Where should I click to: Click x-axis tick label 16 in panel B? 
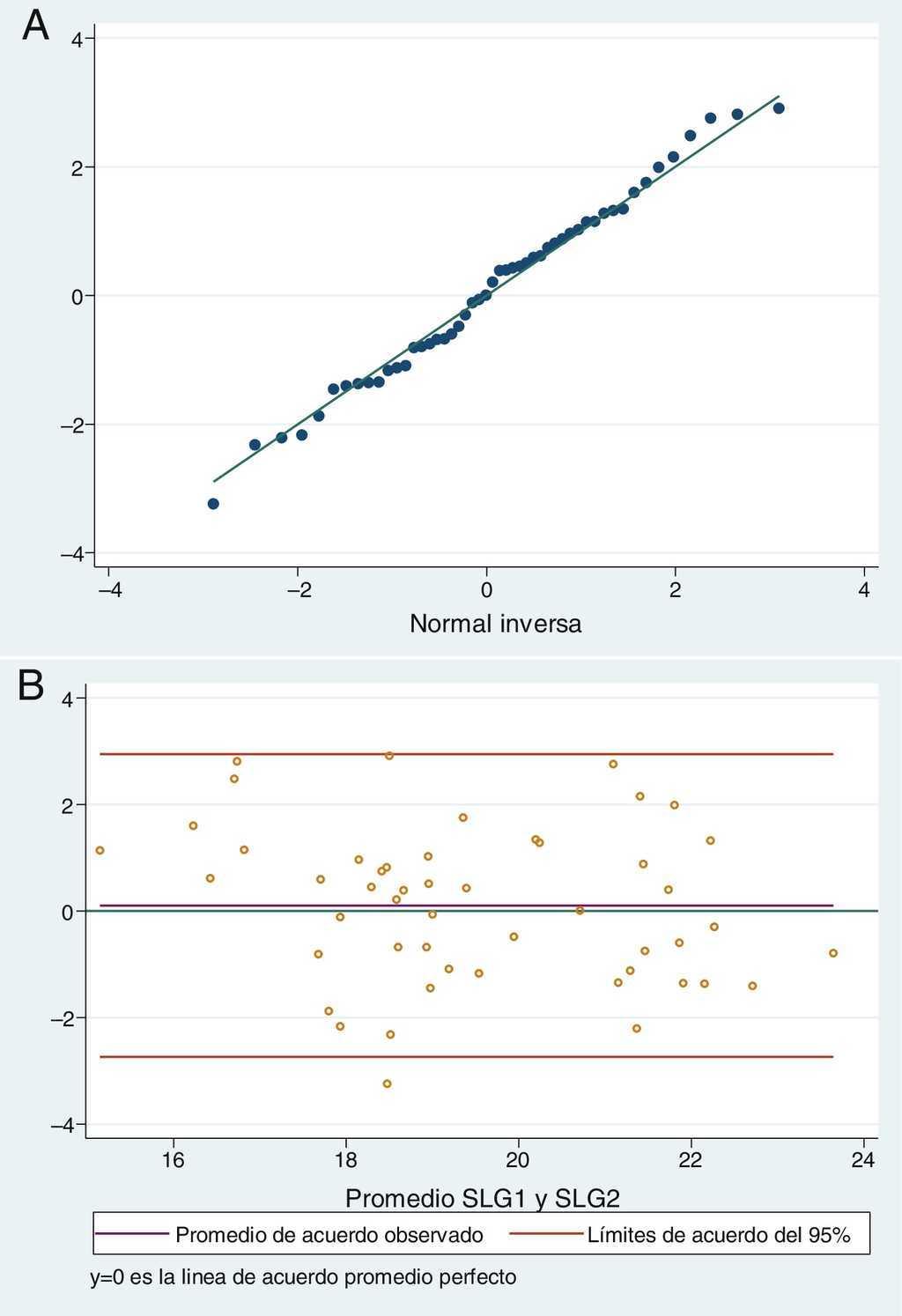click(x=174, y=1159)
